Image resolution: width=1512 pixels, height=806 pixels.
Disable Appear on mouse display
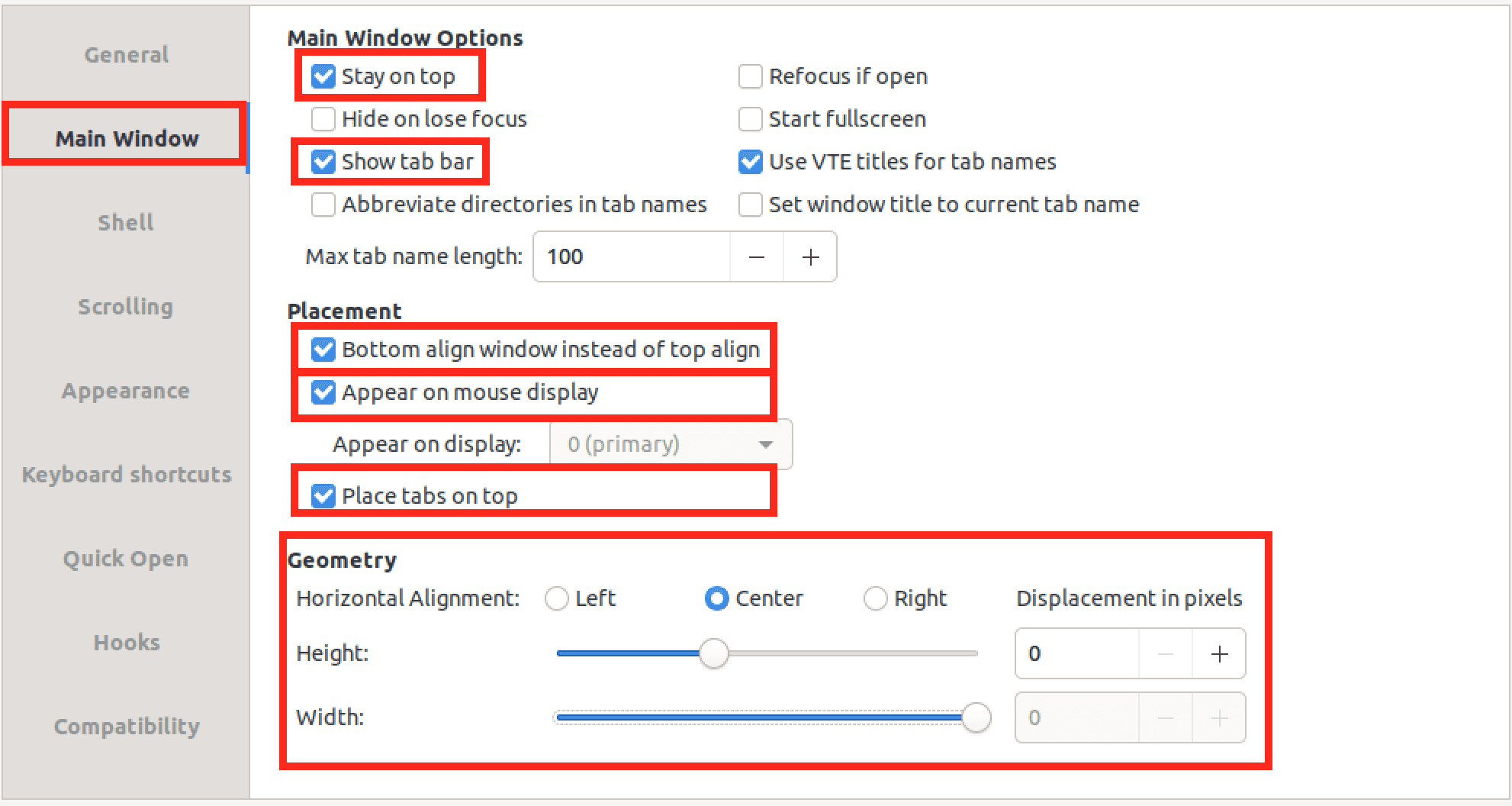click(323, 392)
